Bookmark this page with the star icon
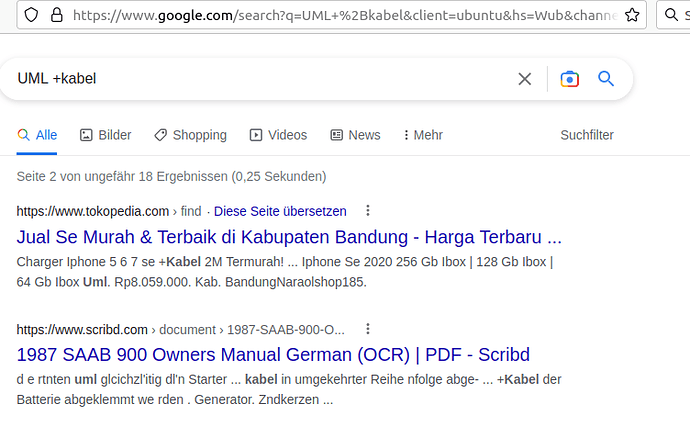The width and height of the screenshot is (690, 427). point(632,15)
